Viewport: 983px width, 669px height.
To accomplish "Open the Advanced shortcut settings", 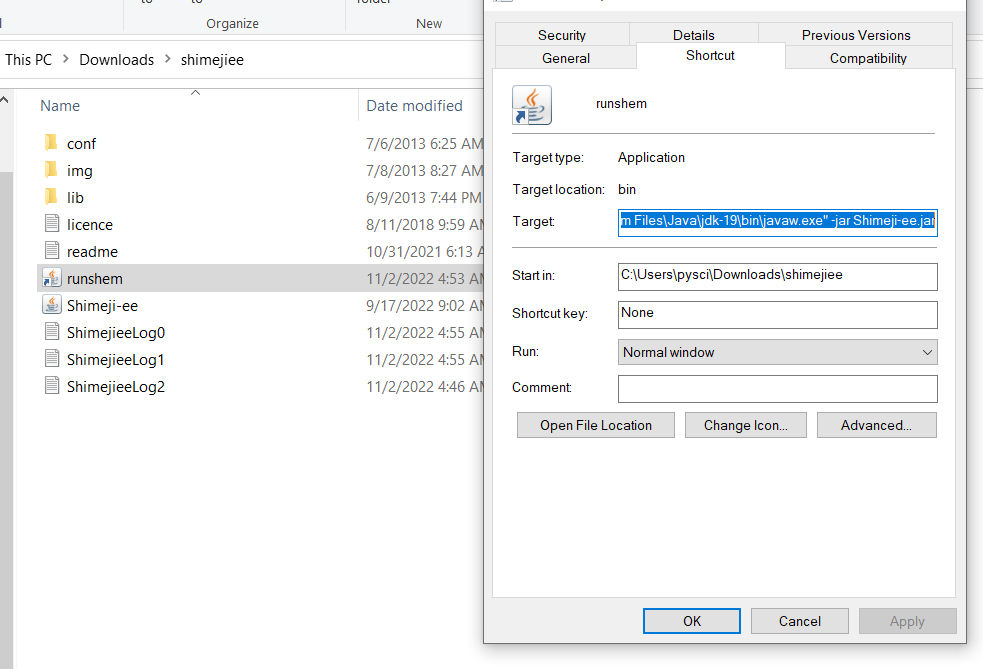I will point(876,425).
